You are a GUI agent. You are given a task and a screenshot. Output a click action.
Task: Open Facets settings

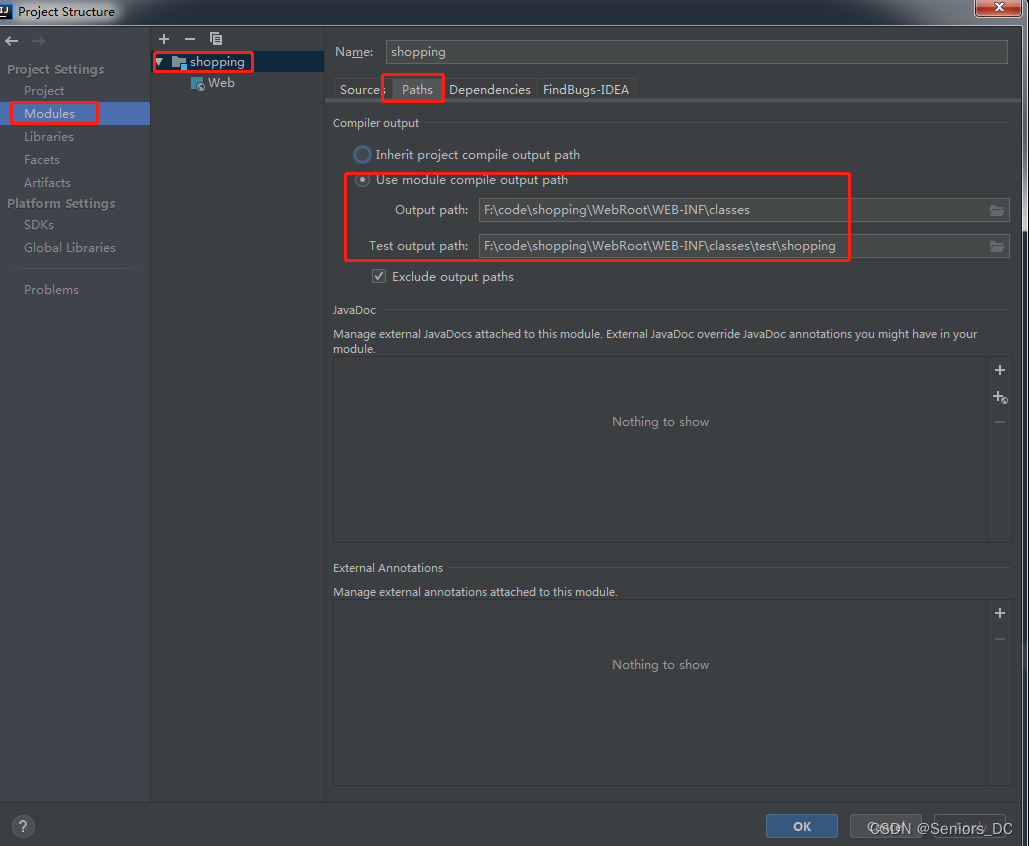pos(42,159)
